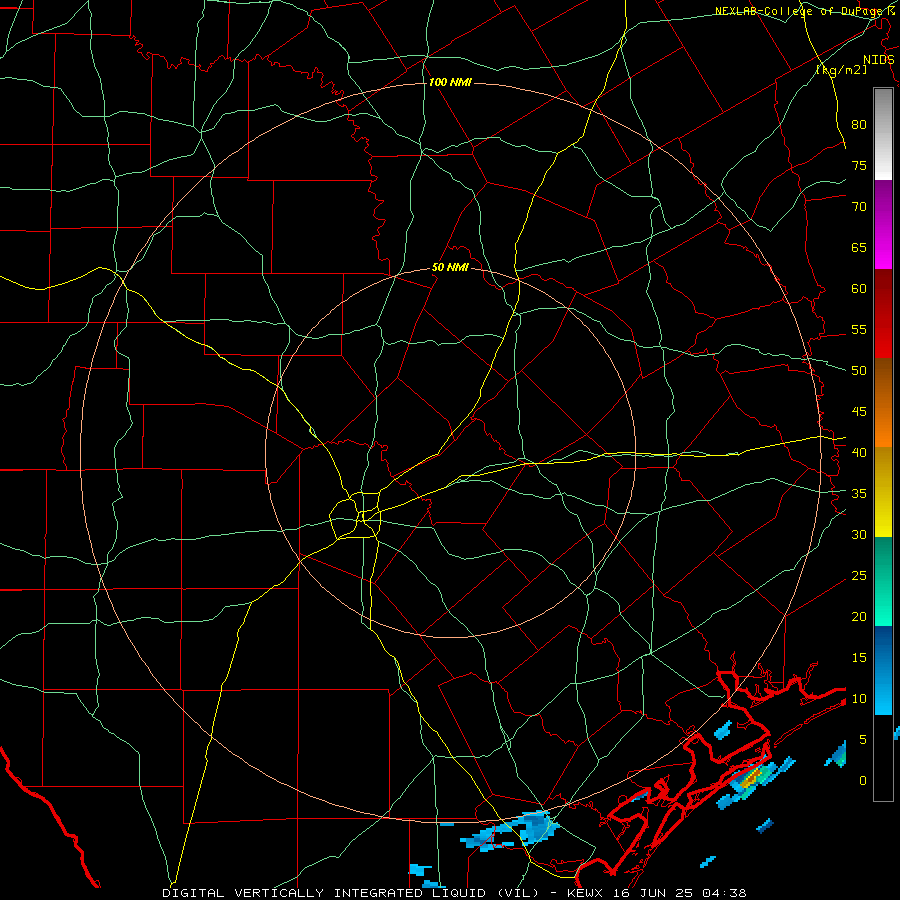This screenshot has width=900, height=900.
Task: Click the 04:38 timestamp in the footer
Action: pyautogui.click(x=726, y=893)
